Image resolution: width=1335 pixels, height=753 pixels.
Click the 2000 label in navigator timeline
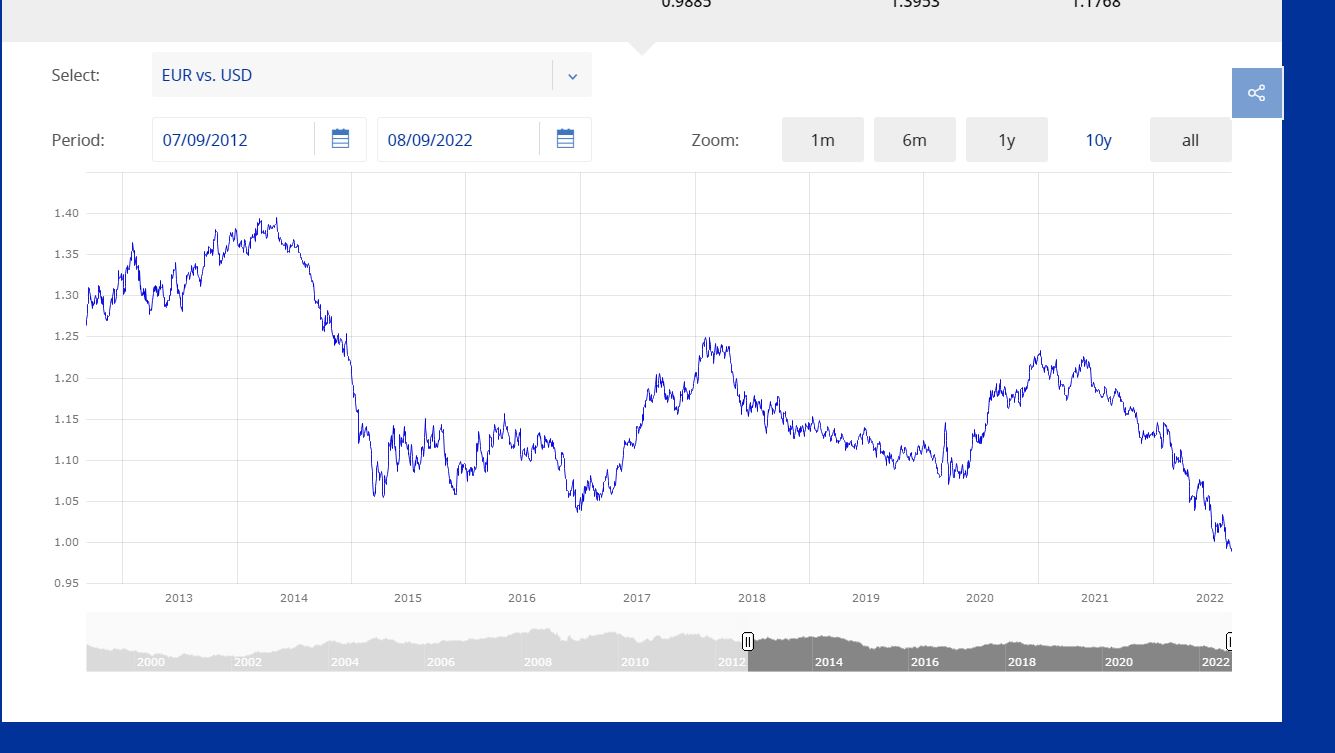tap(151, 662)
